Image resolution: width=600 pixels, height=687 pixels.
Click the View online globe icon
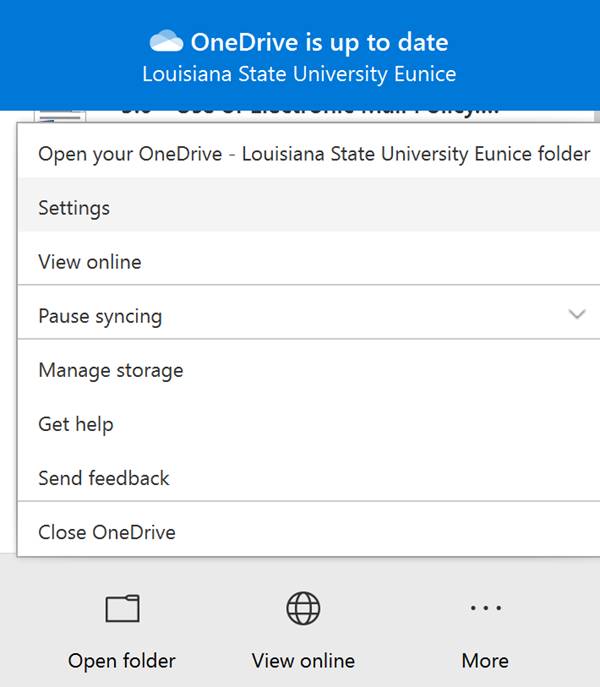point(303,608)
